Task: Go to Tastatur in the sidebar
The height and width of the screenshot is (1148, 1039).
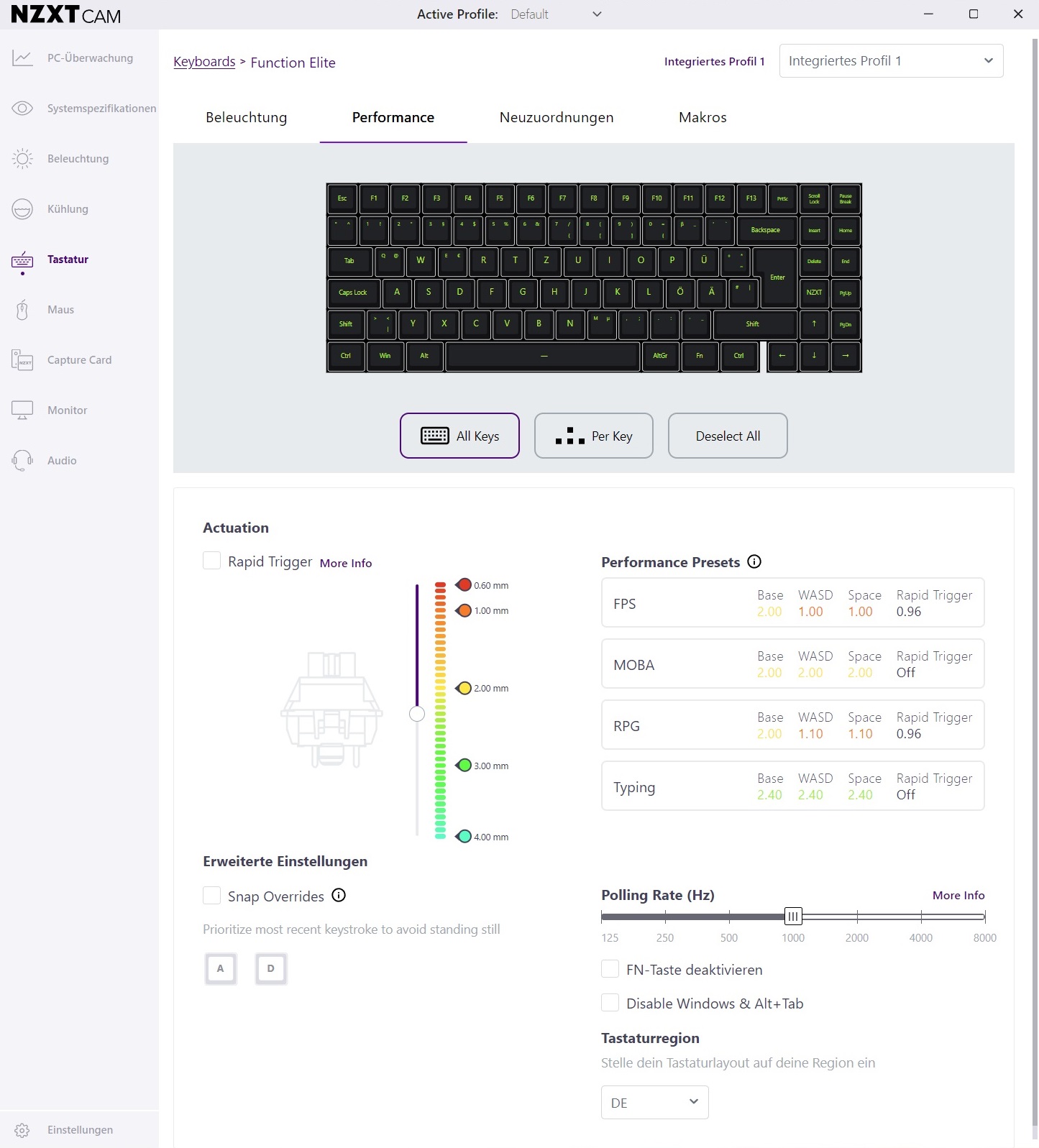Action: [68, 260]
